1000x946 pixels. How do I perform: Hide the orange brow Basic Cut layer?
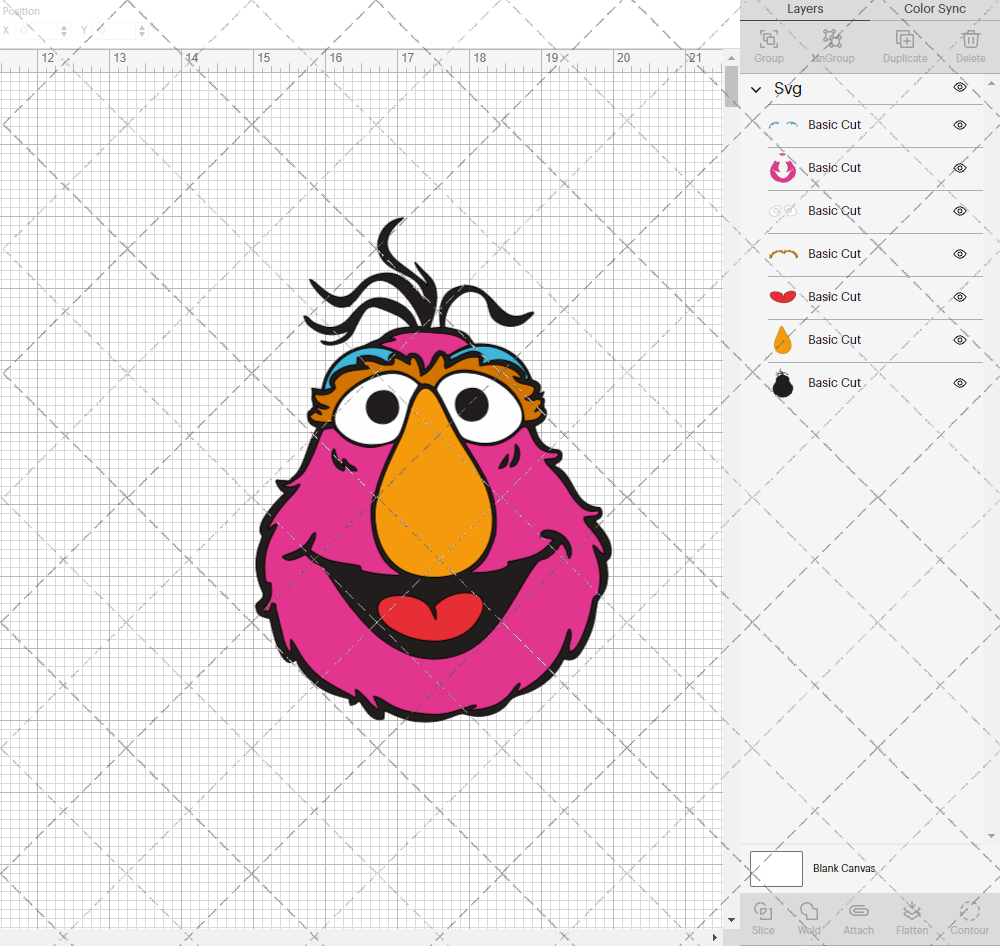click(x=960, y=254)
